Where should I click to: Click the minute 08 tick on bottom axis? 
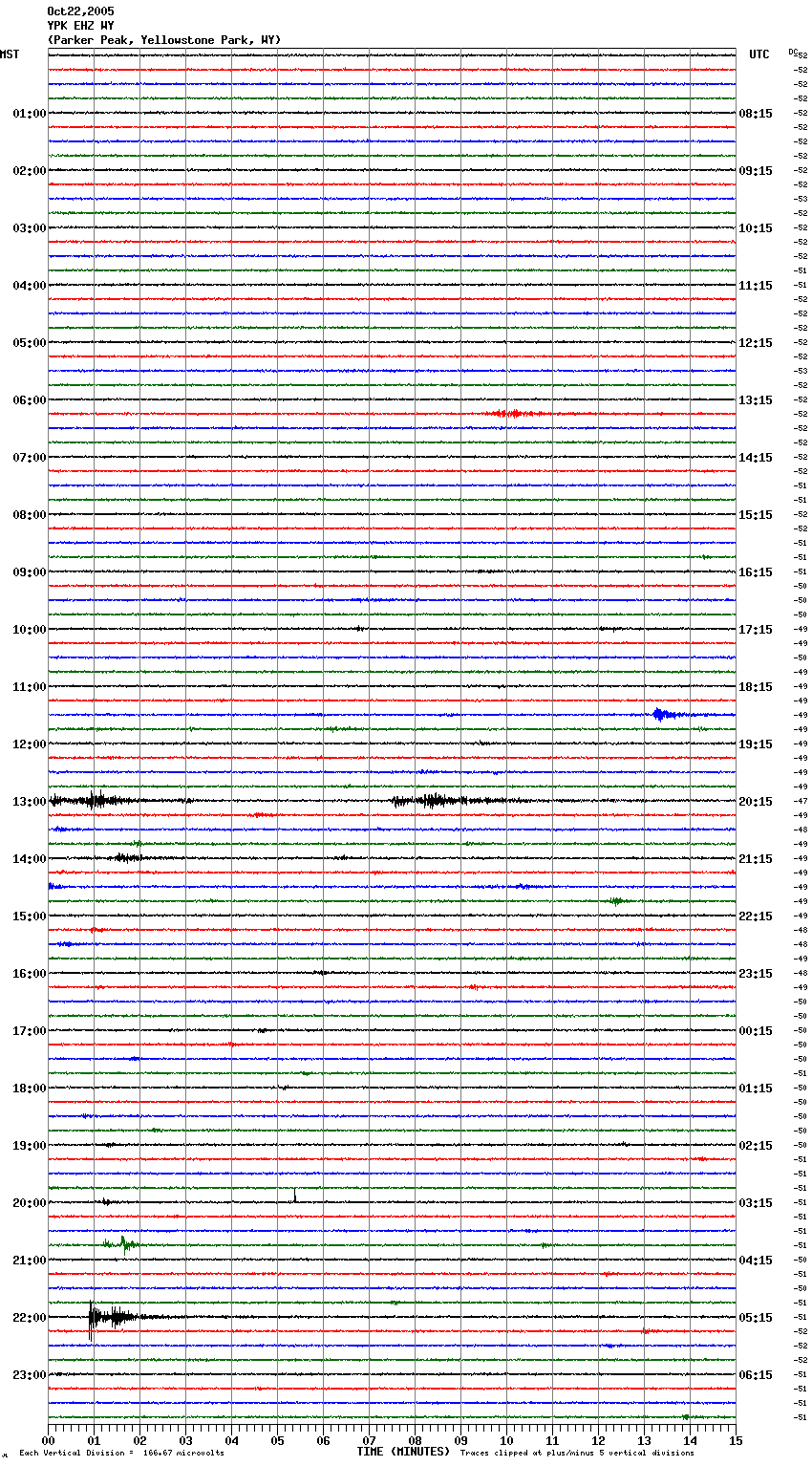[416, 1439]
